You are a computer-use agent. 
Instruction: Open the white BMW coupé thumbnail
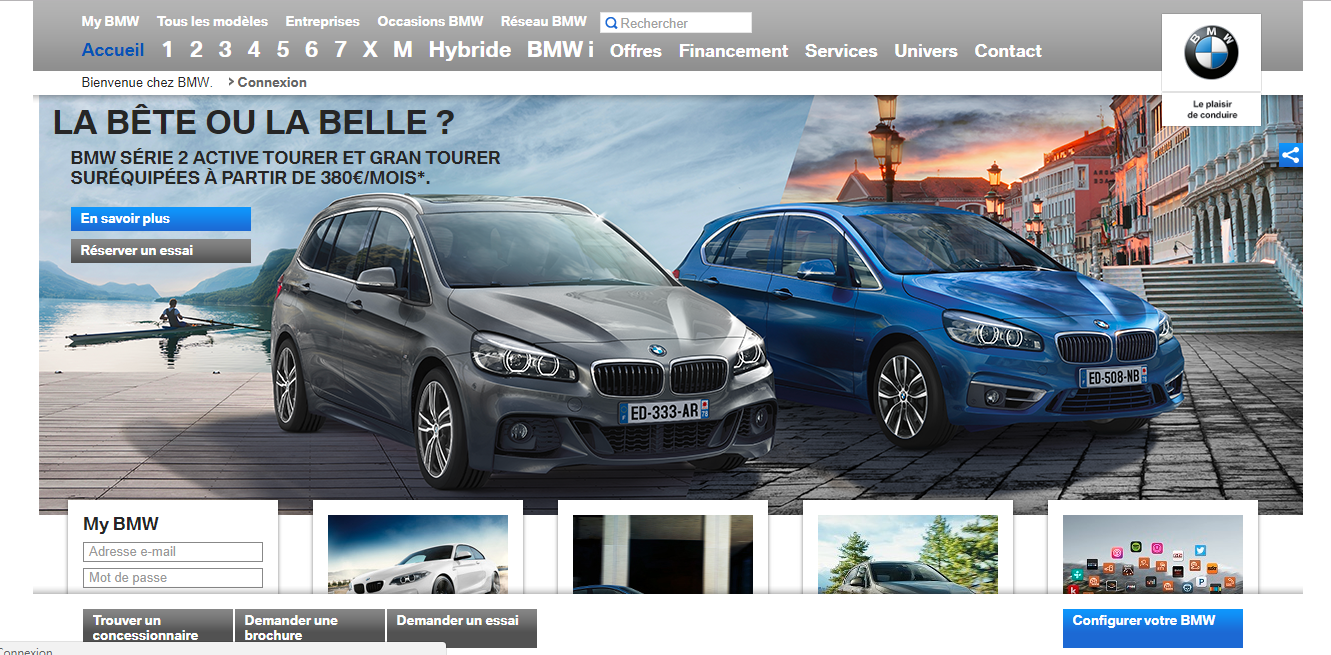coord(418,554)
